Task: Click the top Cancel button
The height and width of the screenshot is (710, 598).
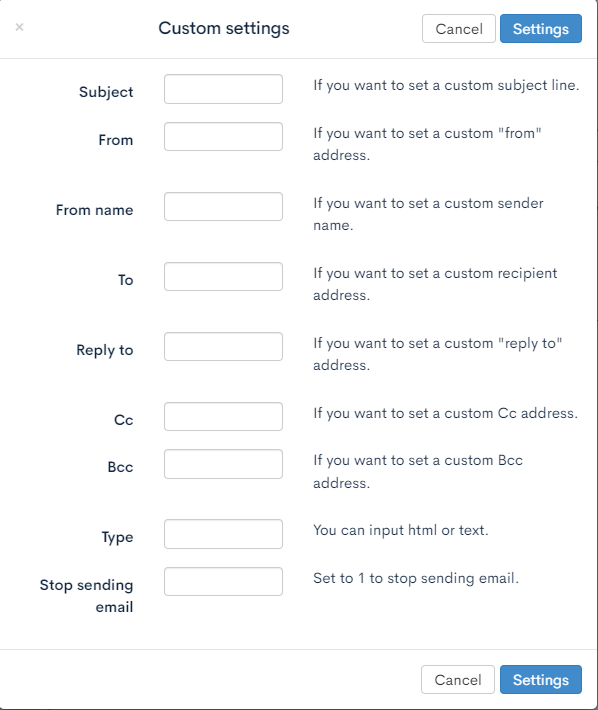Action: (x=459, y=29)
